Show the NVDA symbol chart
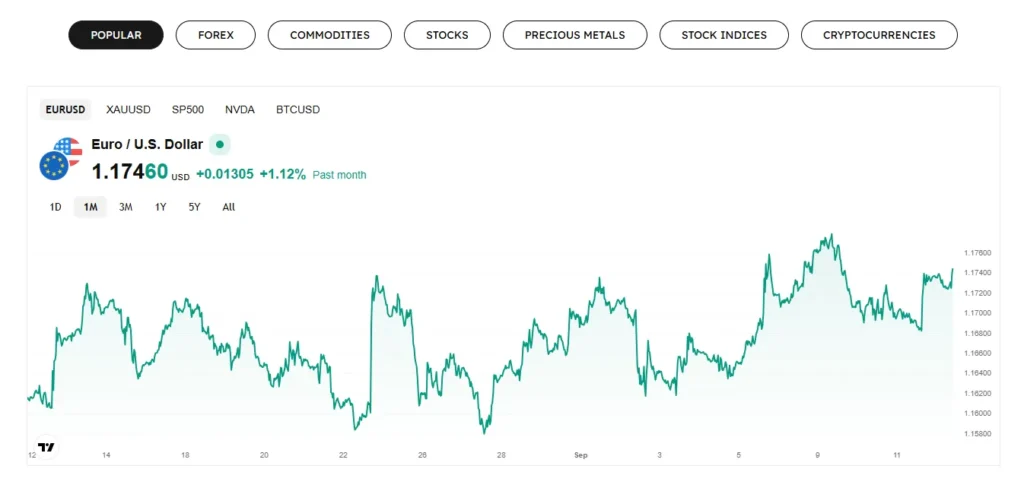 pos(240,109)
